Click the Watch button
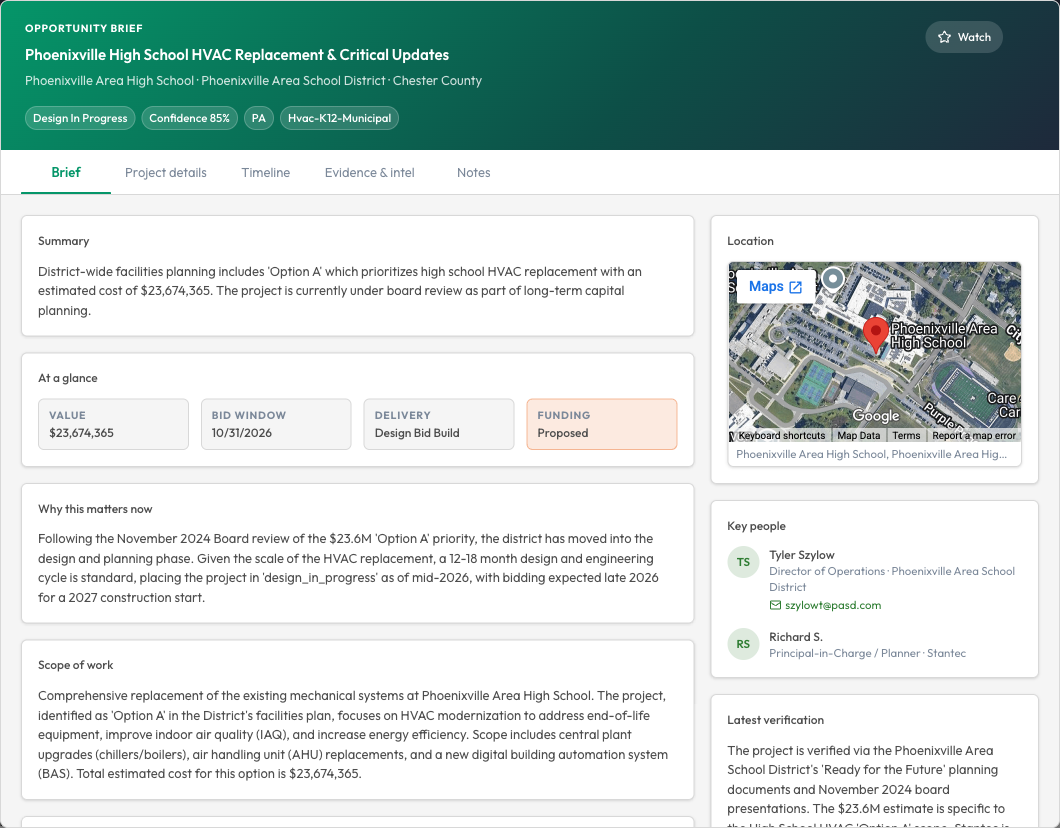The width and height of the screenshot is (1060, 828). [x=963, y=37]
